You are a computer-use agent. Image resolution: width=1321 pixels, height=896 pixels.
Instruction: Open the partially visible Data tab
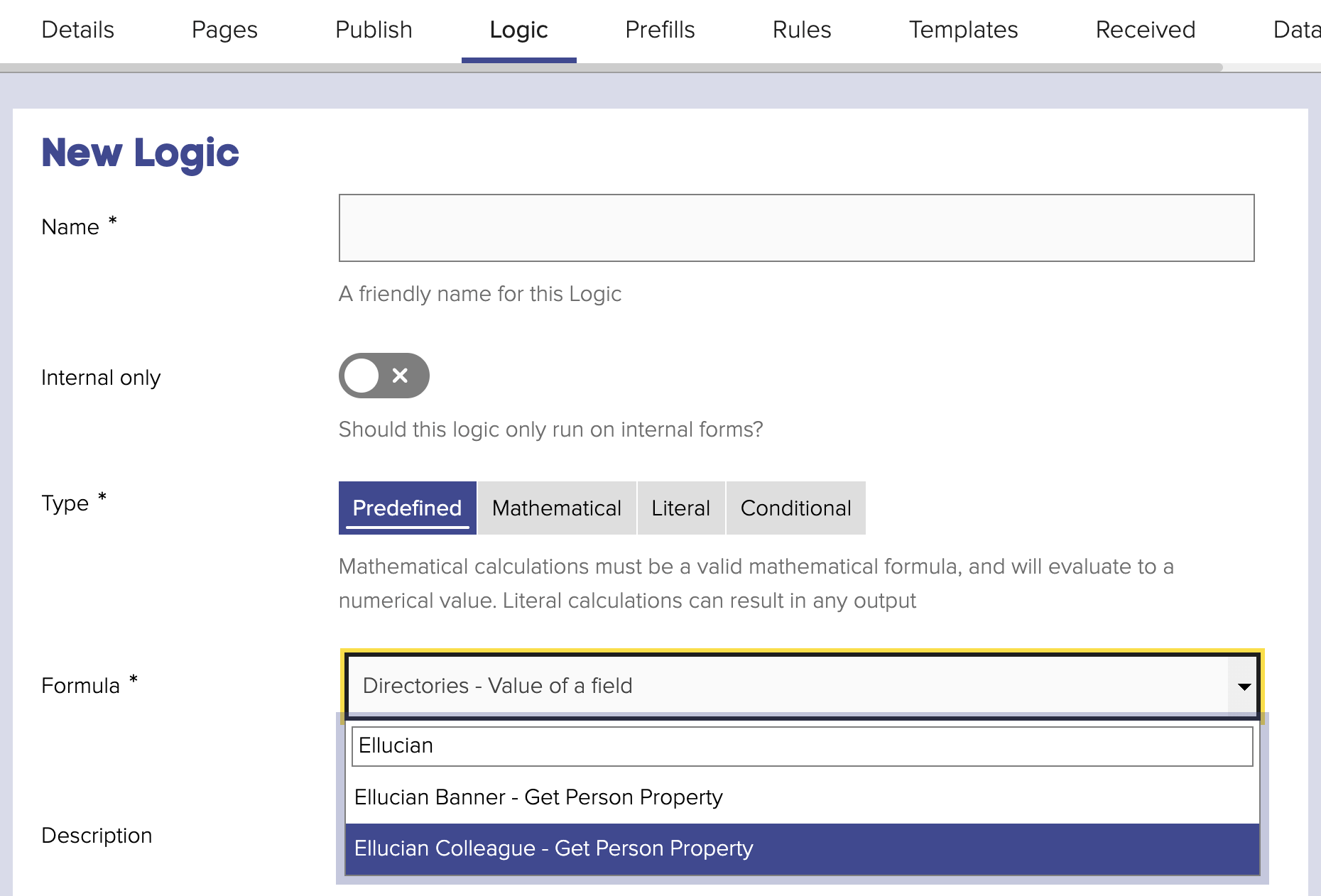coord(1296,30)
